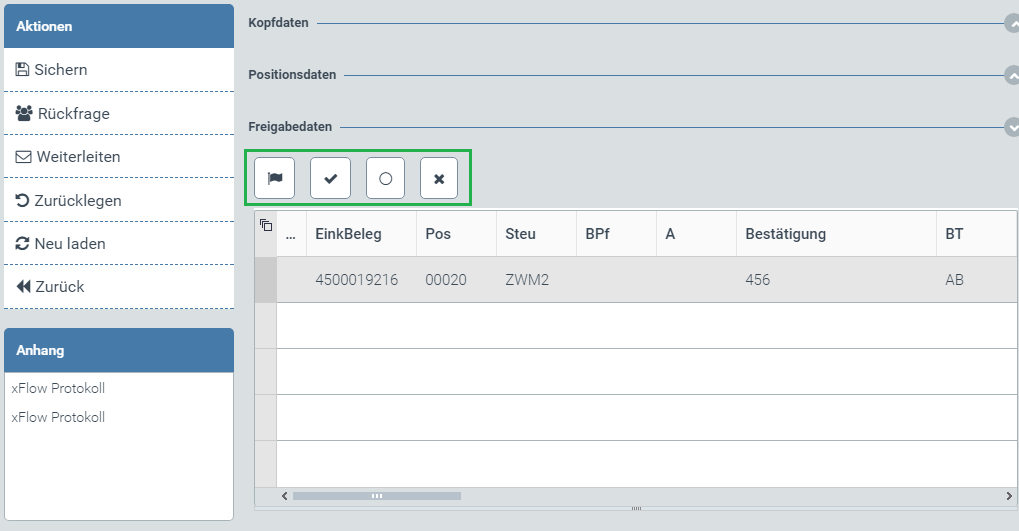Collapse the Positionsdaten section
The height and width of the screenshot is (531, 1019).
coord(1011,75)
